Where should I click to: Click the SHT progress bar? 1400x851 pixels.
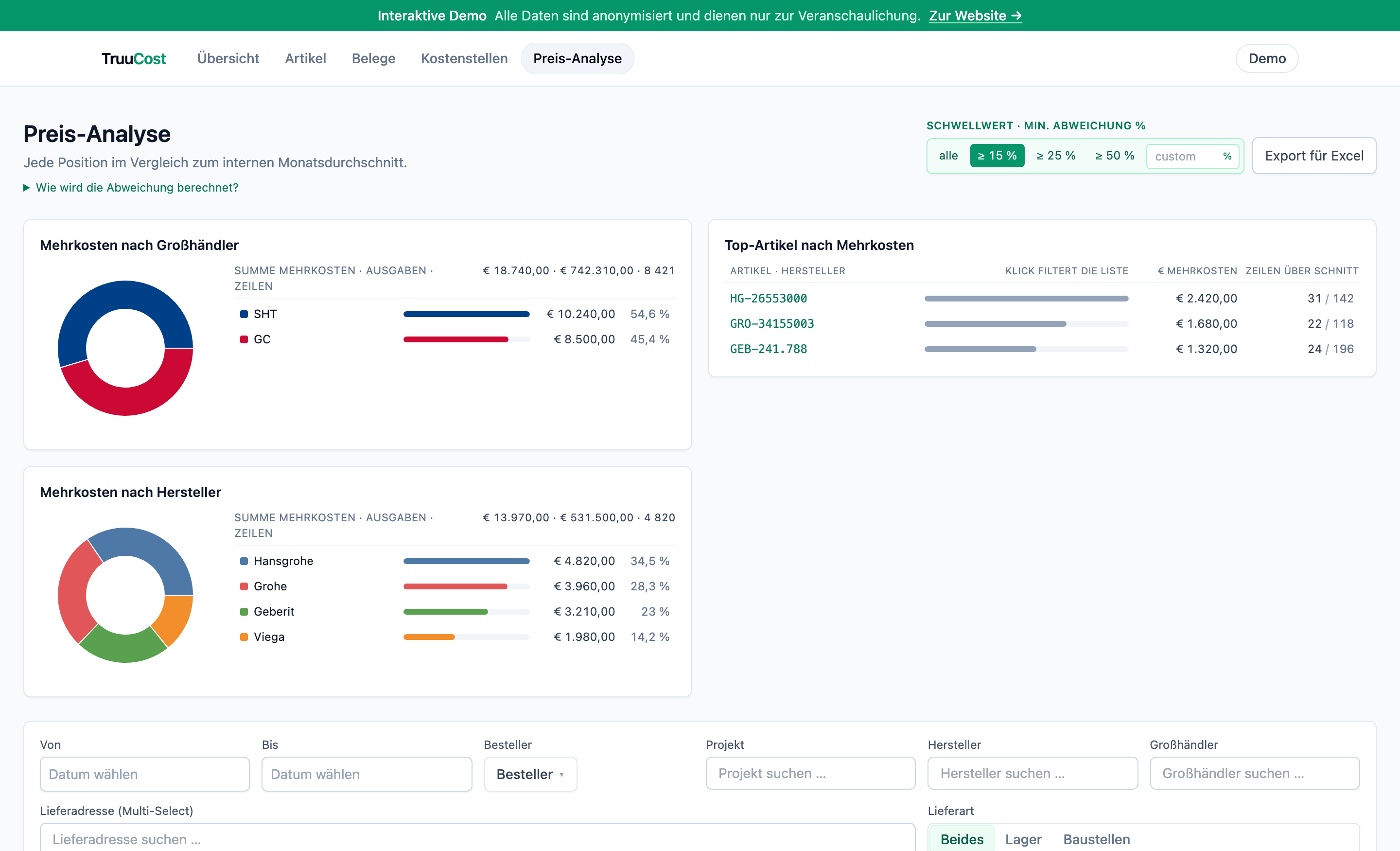click(467, 314)
